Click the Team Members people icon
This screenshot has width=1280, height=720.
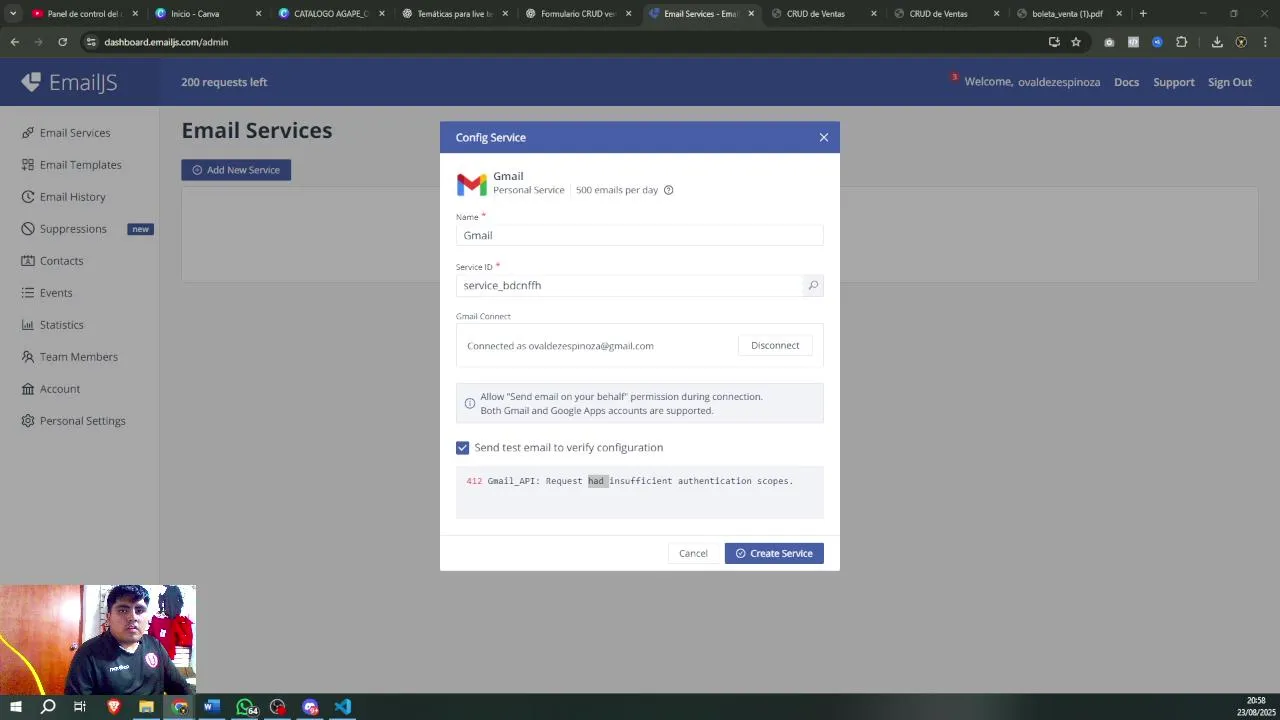coord(28,357)
